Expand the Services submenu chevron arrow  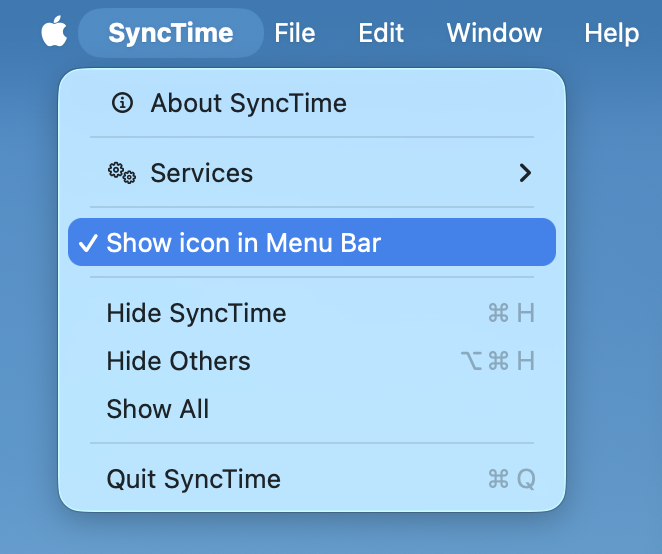click(x=525, y=173)
